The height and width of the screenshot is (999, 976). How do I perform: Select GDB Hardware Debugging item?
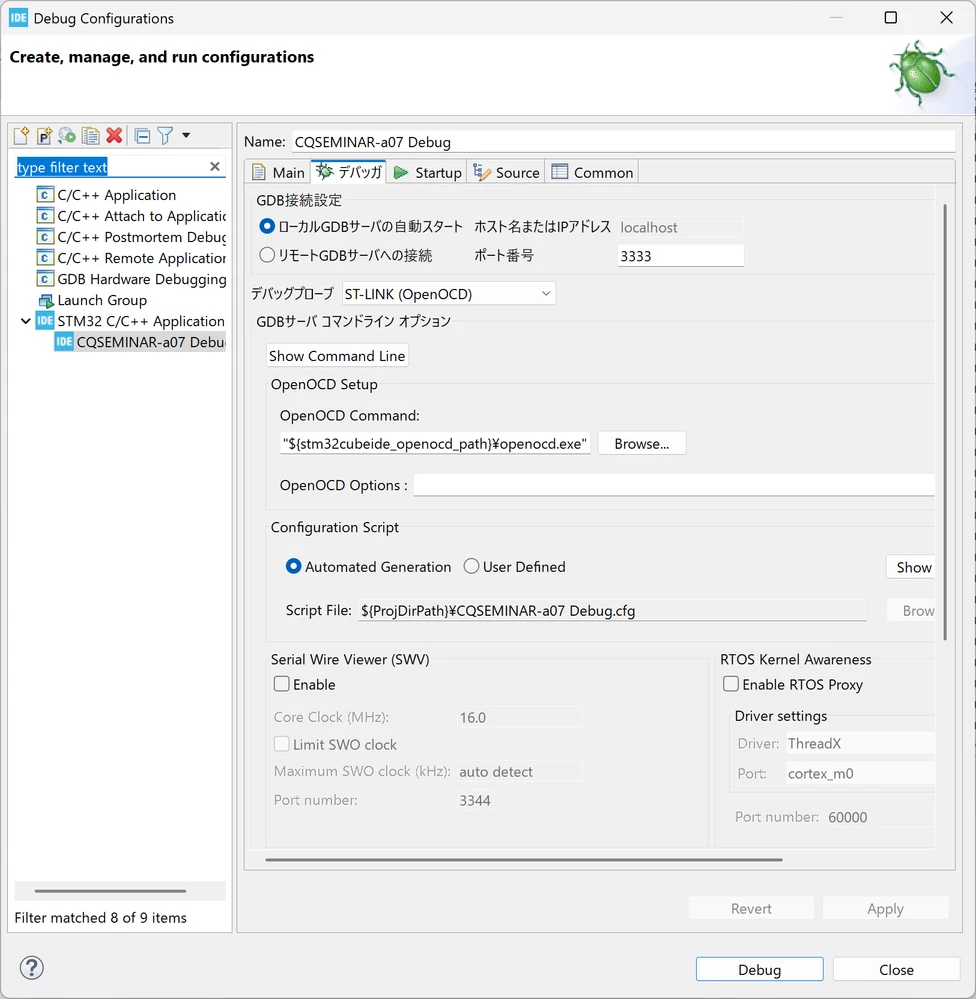click(131, 279)
